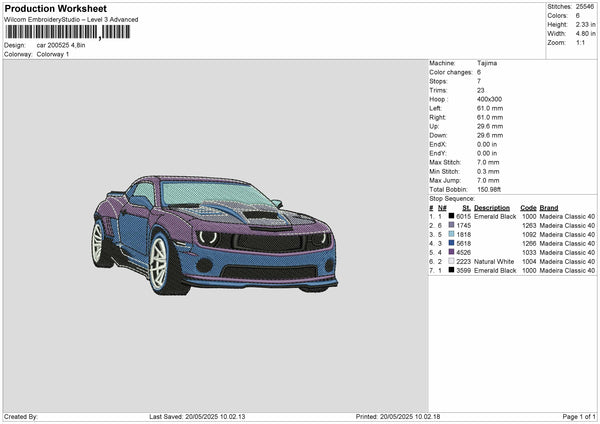Click the black swatch in stop sequence row 1
This screenshot has height=424, width=600.
(x=452, y=217)
